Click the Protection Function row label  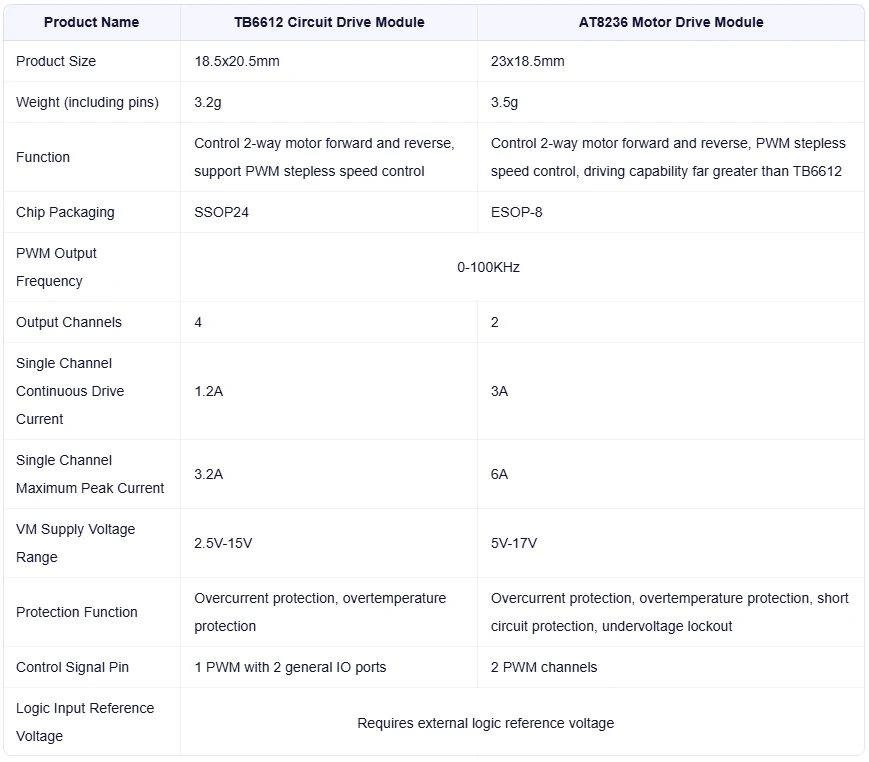(x=77, y=612)
